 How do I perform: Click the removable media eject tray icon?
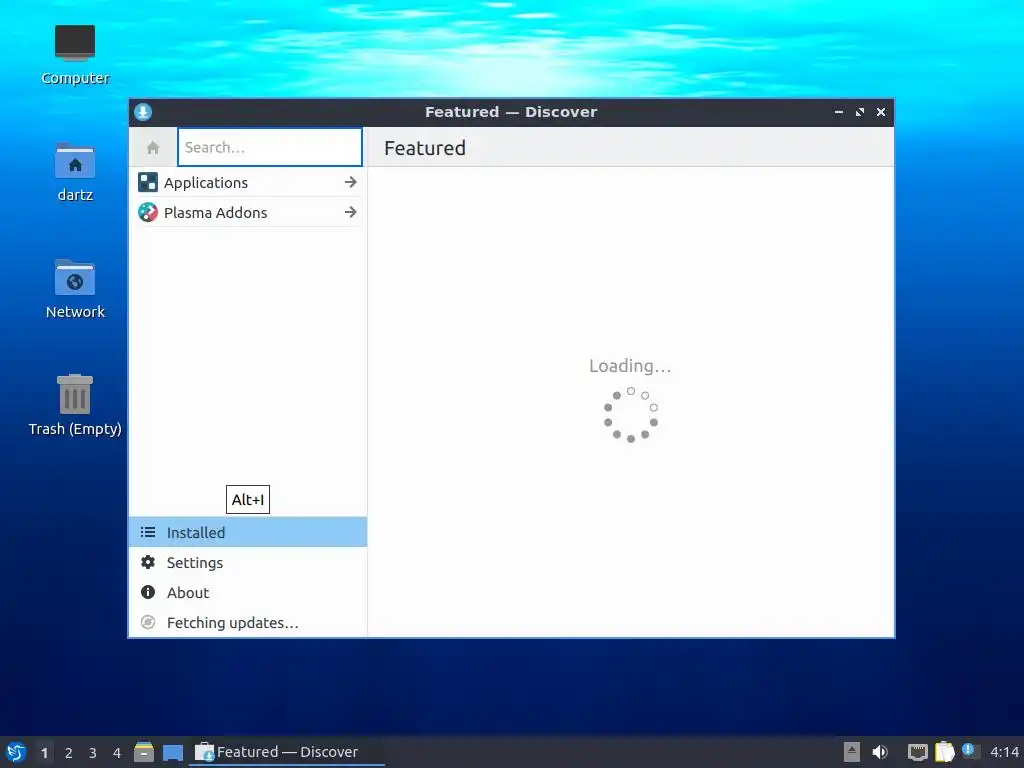coord(852,752)
